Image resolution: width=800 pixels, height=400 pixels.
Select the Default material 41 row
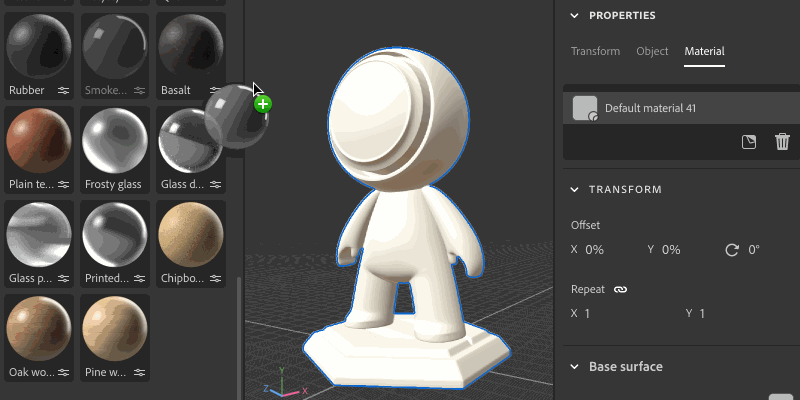(681, 108)
